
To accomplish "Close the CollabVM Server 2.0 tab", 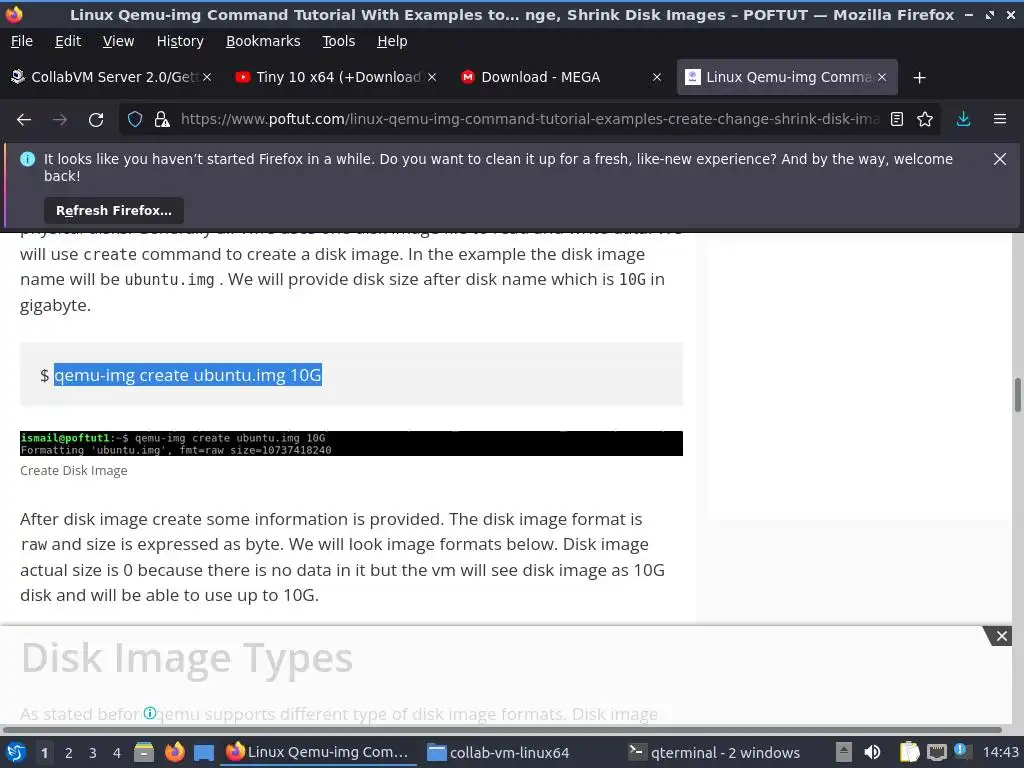I will (x=207, y=77).
